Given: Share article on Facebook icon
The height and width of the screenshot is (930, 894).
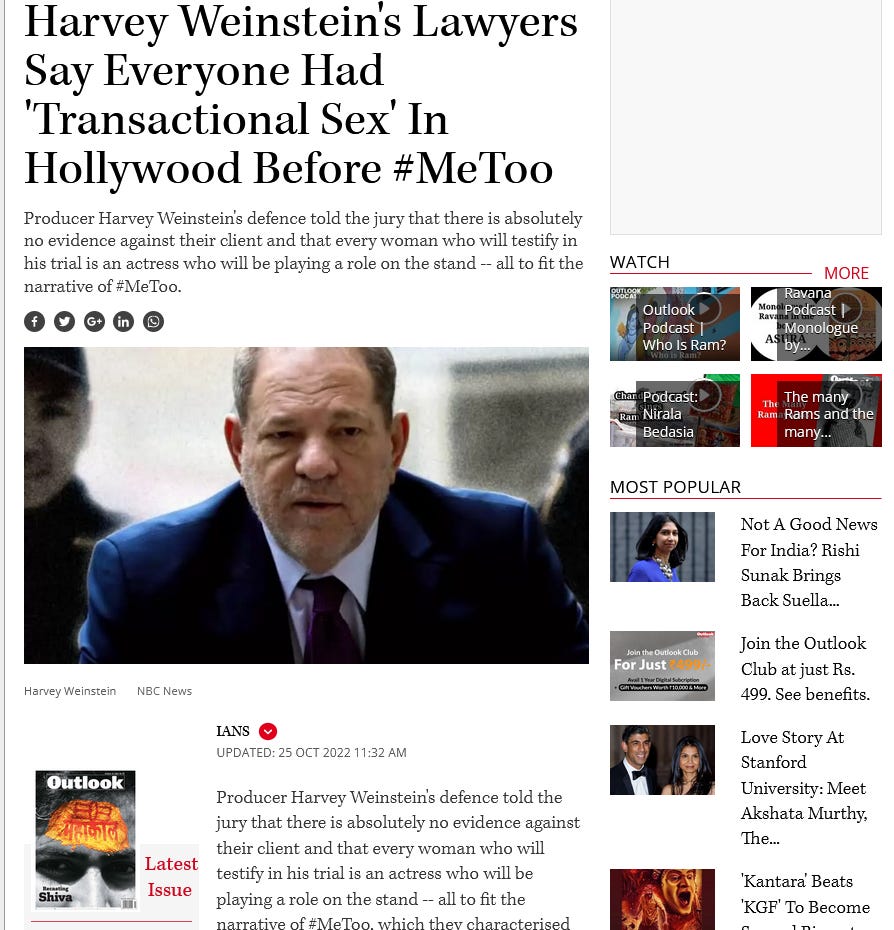Looking at the screenshot, I should coord(34,321).
